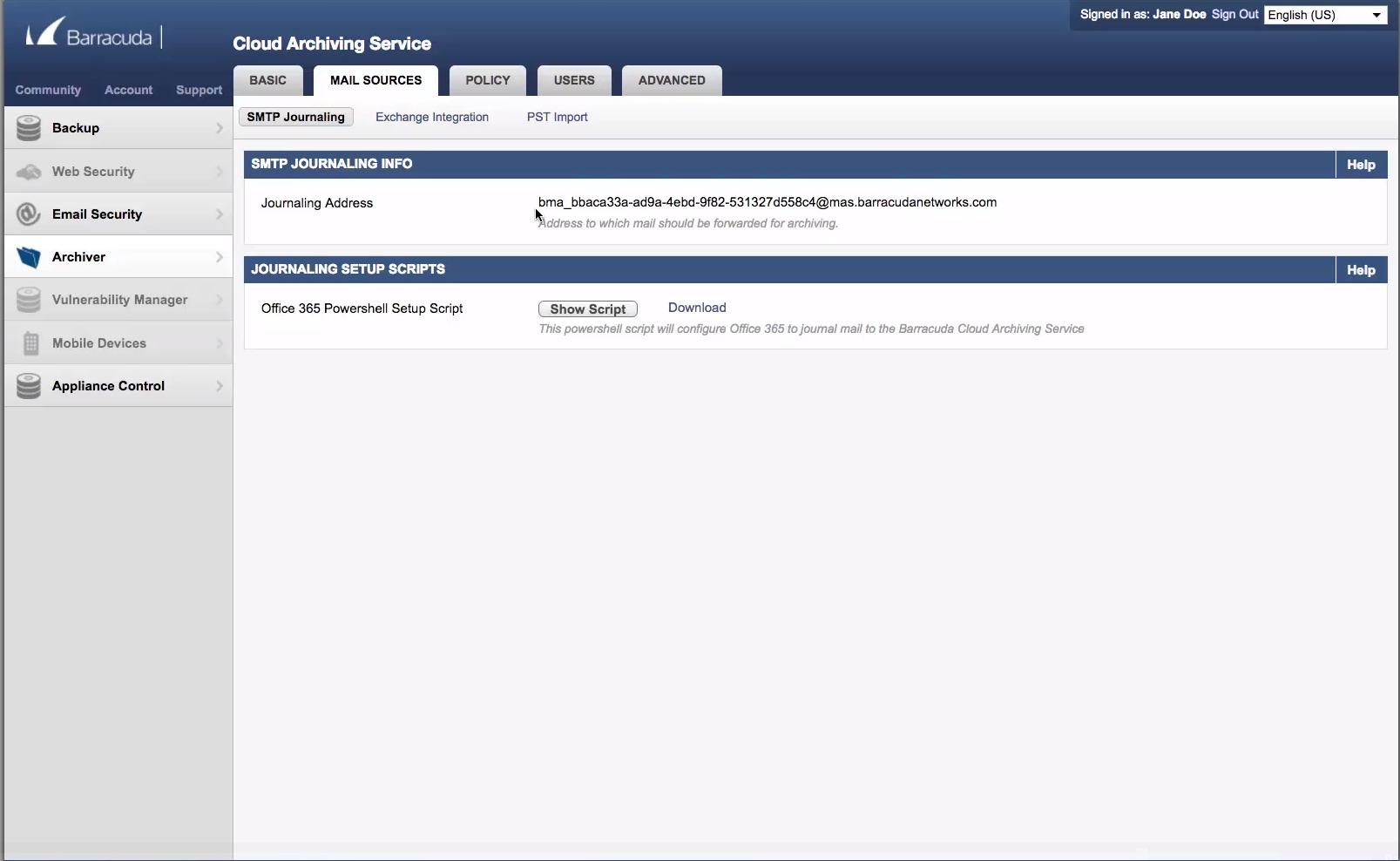Select the MAIL SOURCES tab

pyautogui.click(x=375, y=80)
